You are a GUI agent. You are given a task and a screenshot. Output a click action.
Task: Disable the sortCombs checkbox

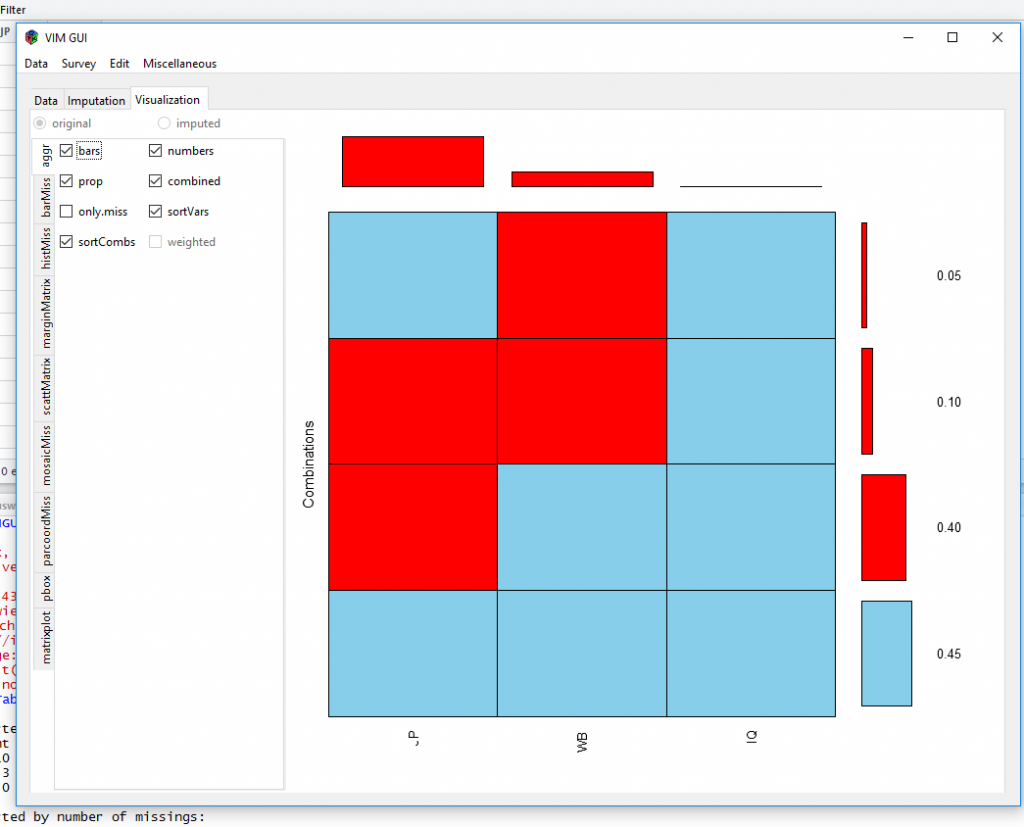click(66, 242)
